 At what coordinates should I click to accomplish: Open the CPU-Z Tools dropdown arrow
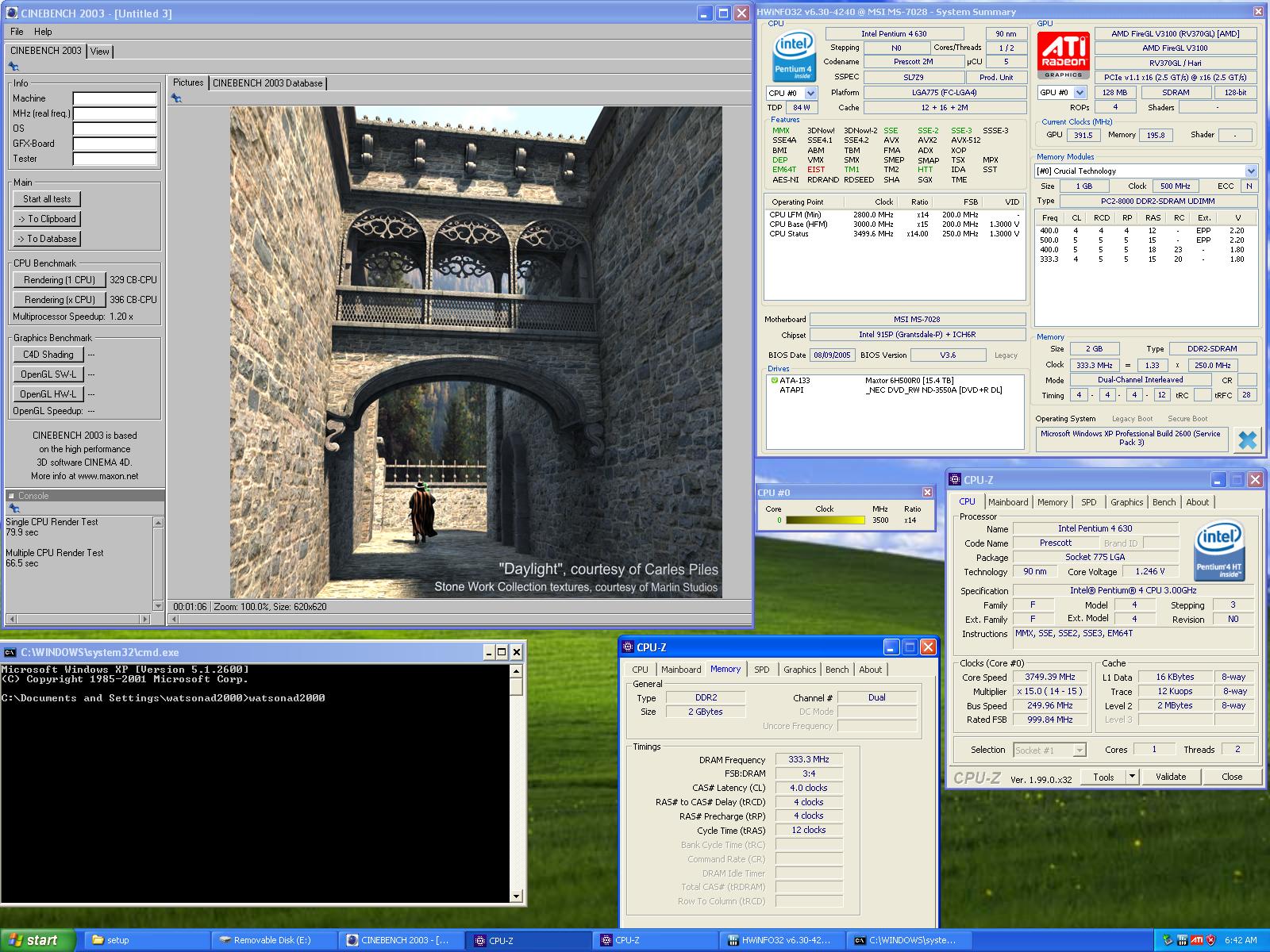point(1132,777)
